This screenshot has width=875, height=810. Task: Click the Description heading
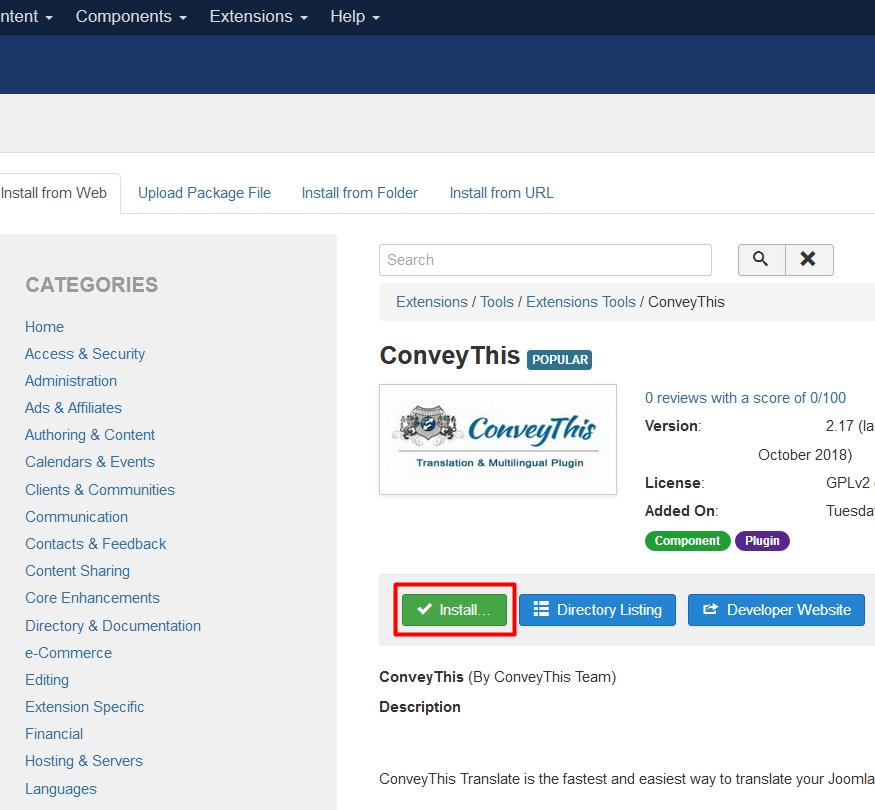coord(420,707)
